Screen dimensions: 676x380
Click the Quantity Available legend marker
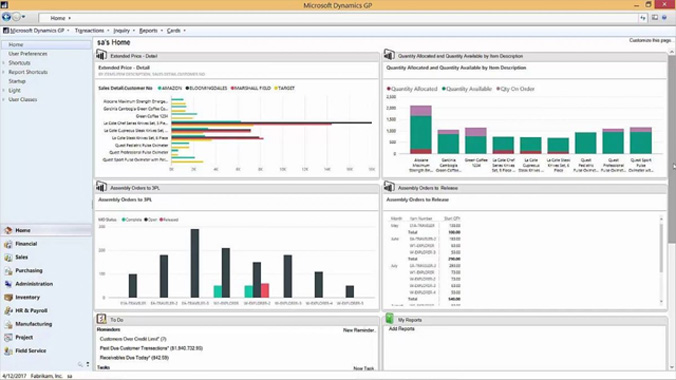coord(444,89)
